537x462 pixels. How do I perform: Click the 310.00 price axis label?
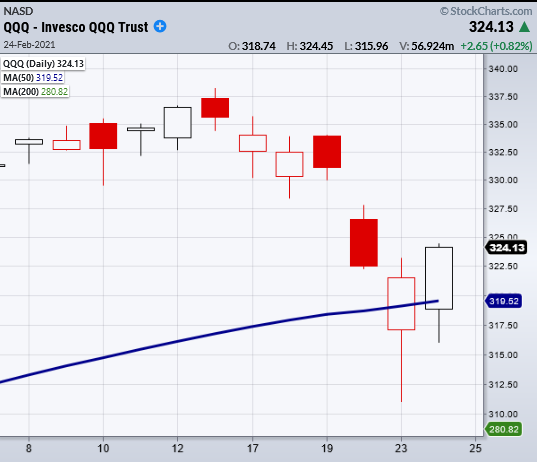coord(502,414)
